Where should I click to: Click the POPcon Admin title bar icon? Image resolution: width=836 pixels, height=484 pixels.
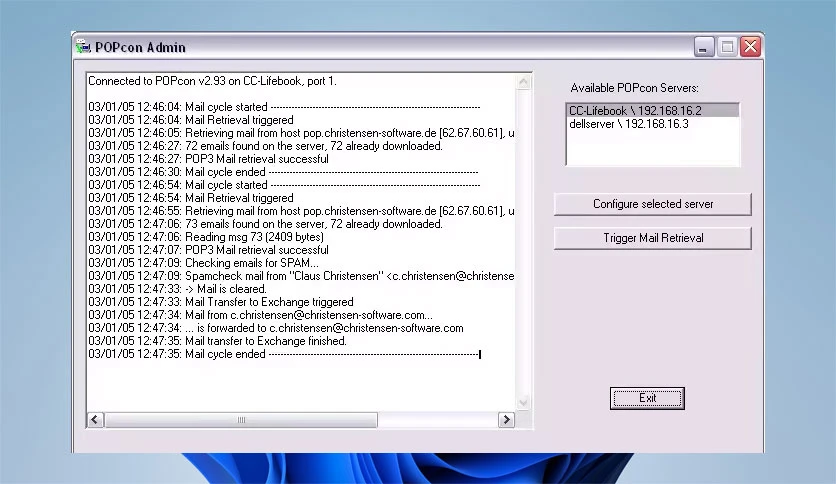pos(83,47)
